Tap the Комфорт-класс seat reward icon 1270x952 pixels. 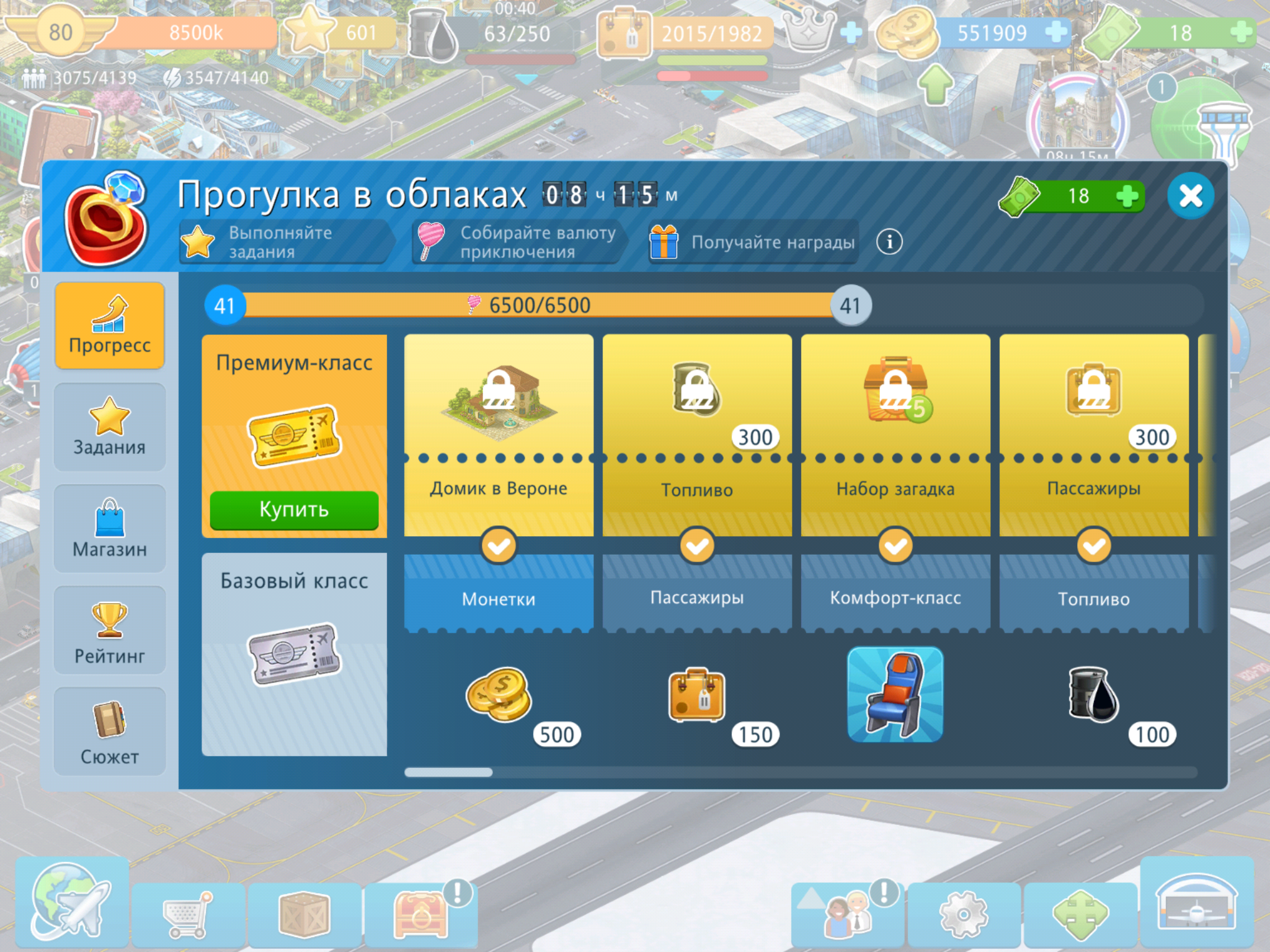click(895, 694)
